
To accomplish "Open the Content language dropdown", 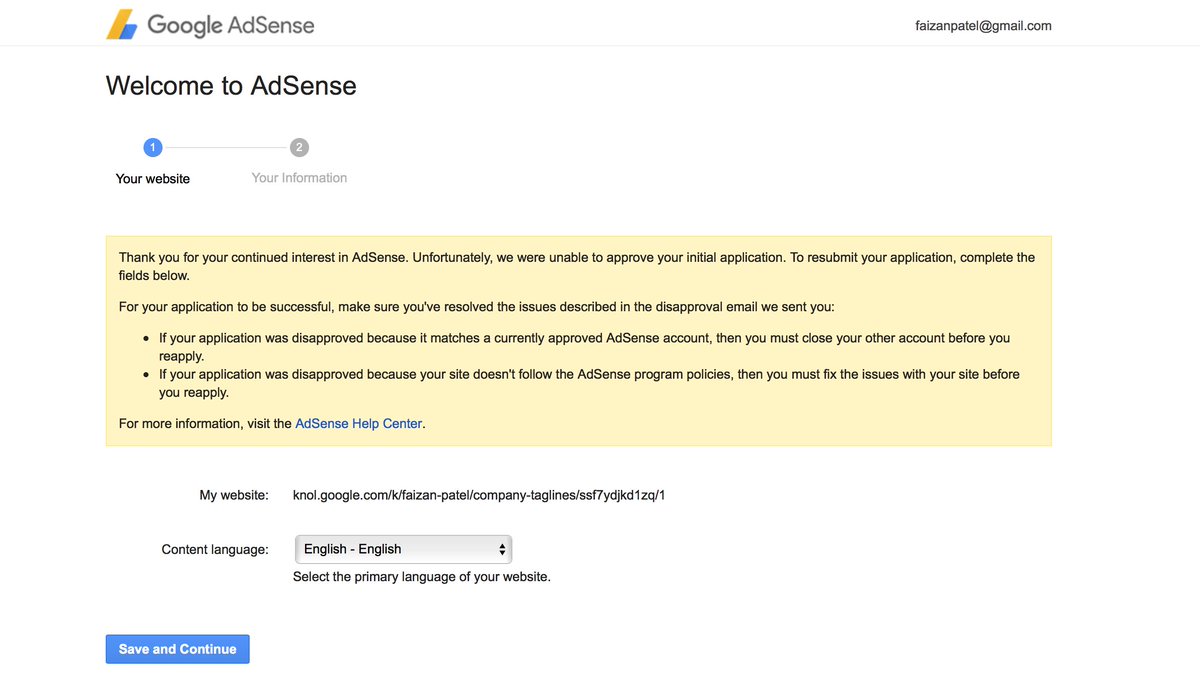I will [x=403, y=549].
